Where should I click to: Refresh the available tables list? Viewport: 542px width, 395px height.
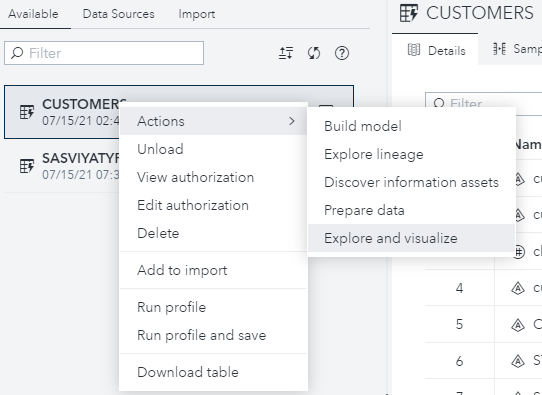pyautogui.click(x=314, y=53)
